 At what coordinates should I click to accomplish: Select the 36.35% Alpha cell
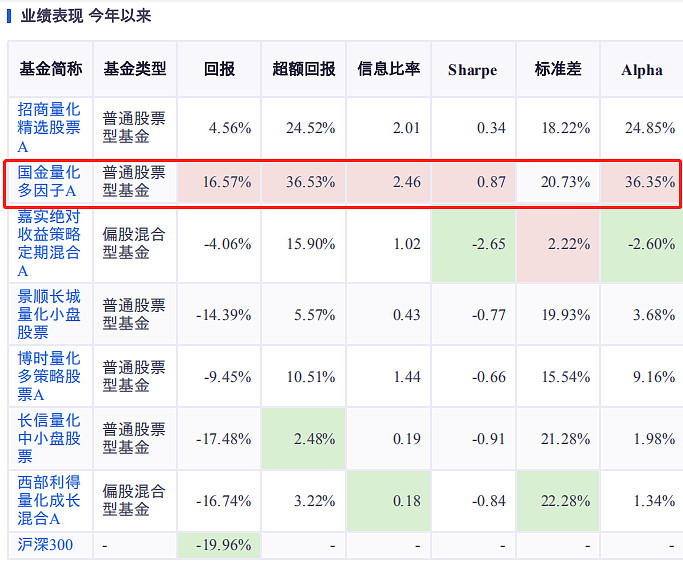click(641, 182)
